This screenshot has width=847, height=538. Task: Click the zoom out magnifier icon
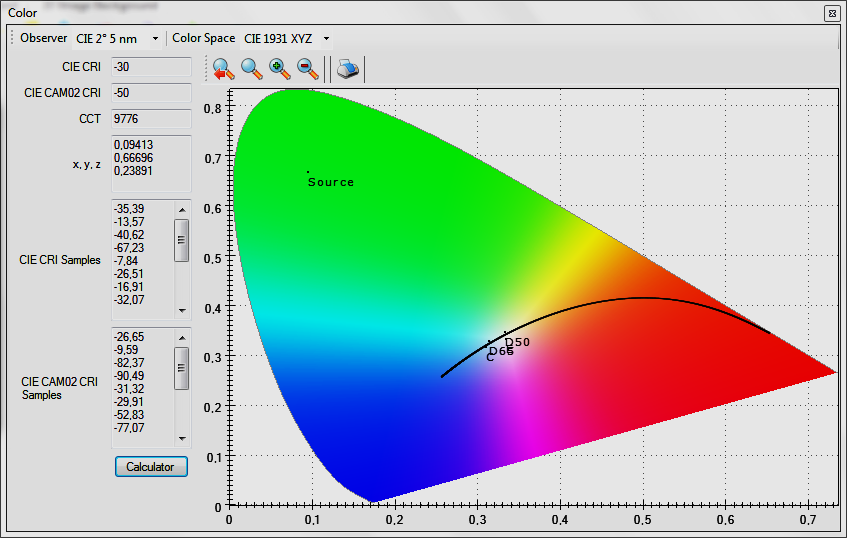coord(308,69)
